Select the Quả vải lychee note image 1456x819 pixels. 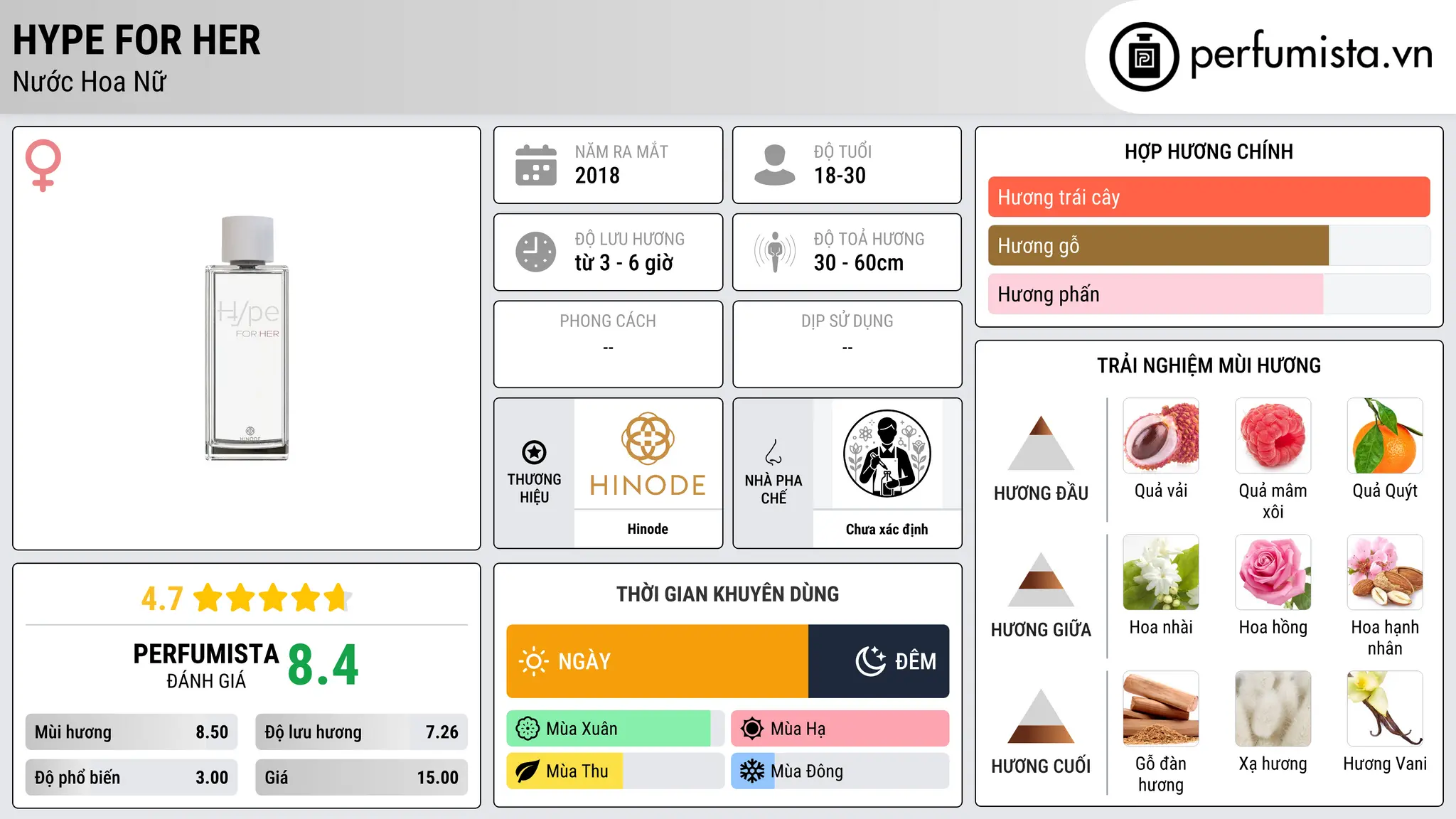pyautogui.click(x=1161, y=436)
